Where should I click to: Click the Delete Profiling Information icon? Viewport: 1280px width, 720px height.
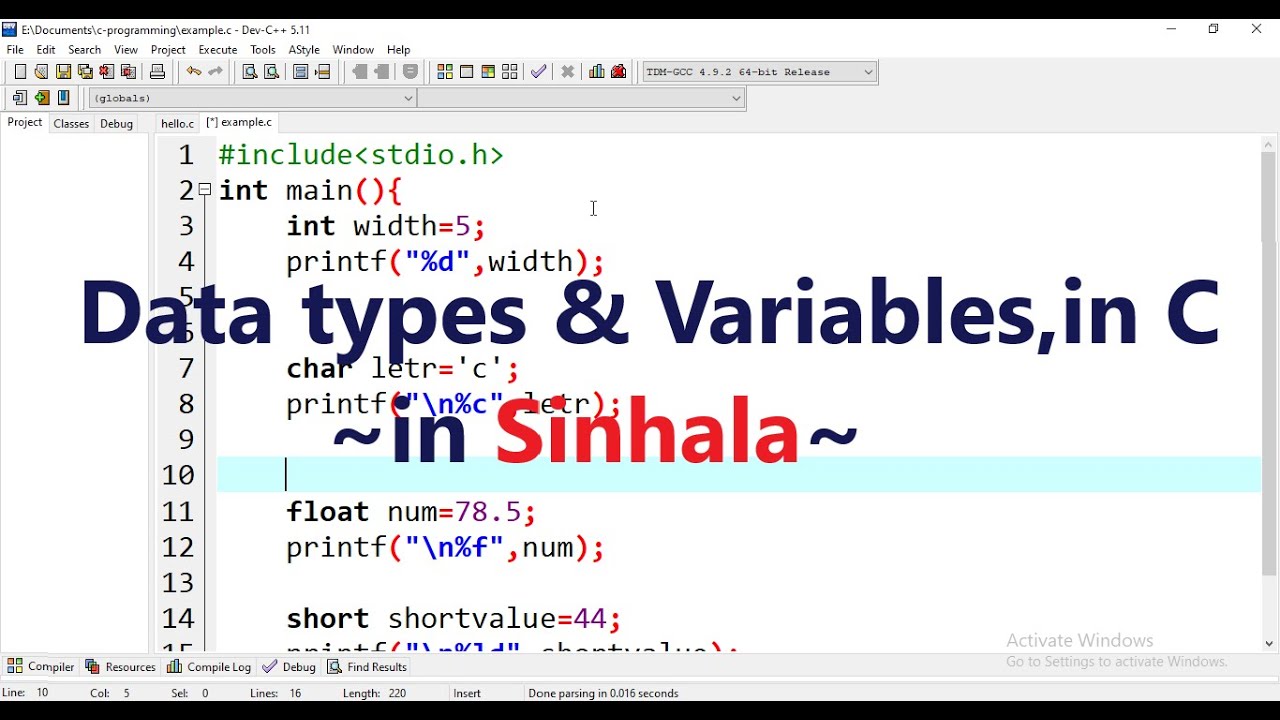pos(619,71)
